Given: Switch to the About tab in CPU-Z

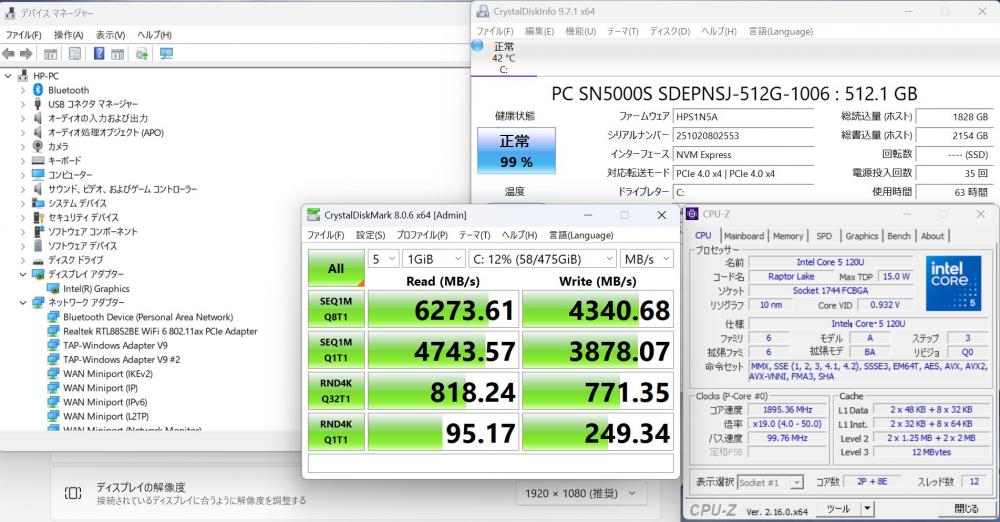Looking at the screenshot, I should 932,235.
